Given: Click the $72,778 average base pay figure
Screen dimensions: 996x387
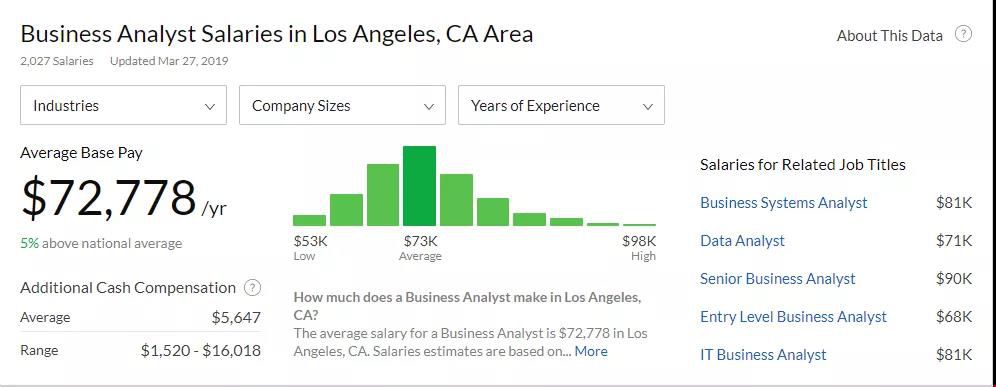Looking at the screenshot, I should (x=109, y=199).
